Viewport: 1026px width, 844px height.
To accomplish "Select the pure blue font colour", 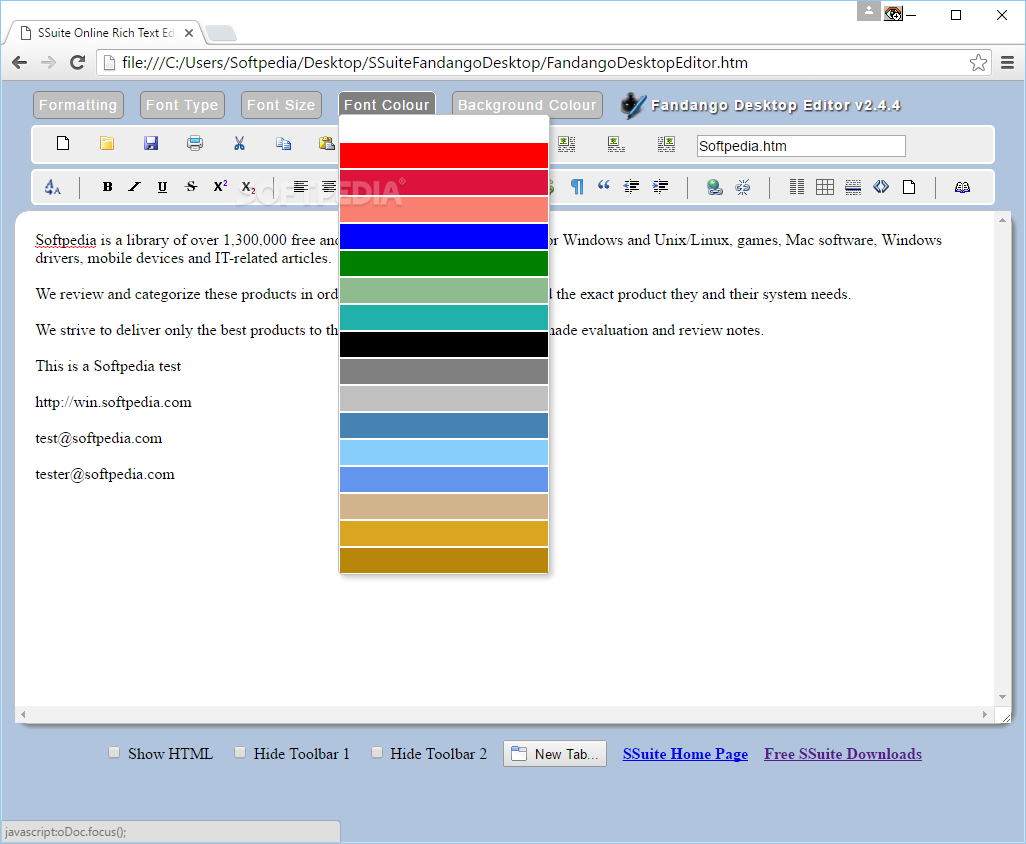I will (x=444, y=236).
